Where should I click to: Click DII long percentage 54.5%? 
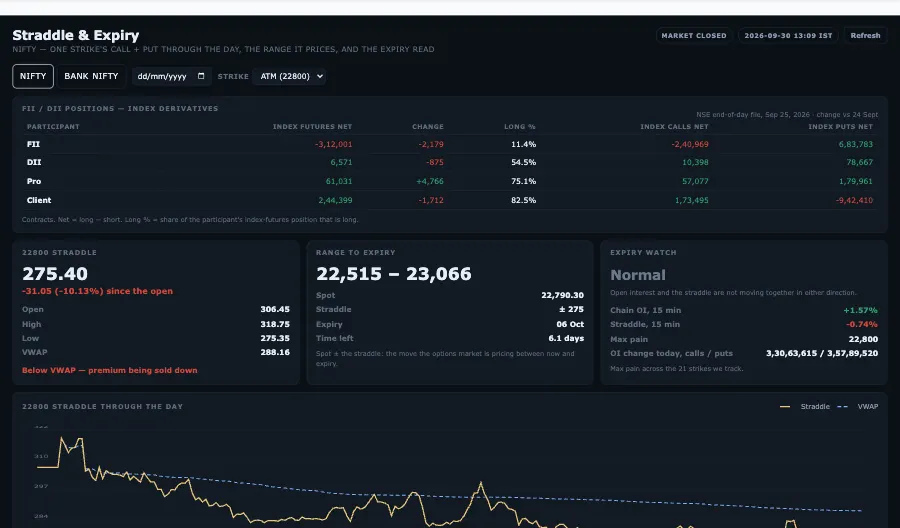point(523,162)
